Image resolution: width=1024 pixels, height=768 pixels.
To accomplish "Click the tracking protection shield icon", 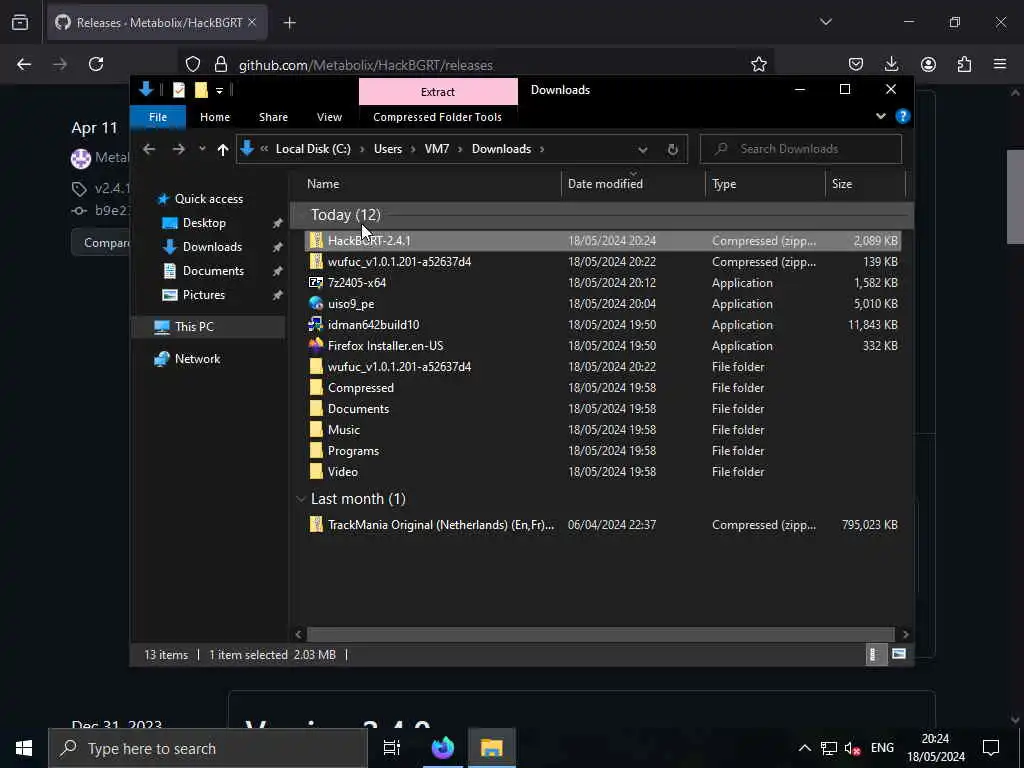I will click(193, 64).
